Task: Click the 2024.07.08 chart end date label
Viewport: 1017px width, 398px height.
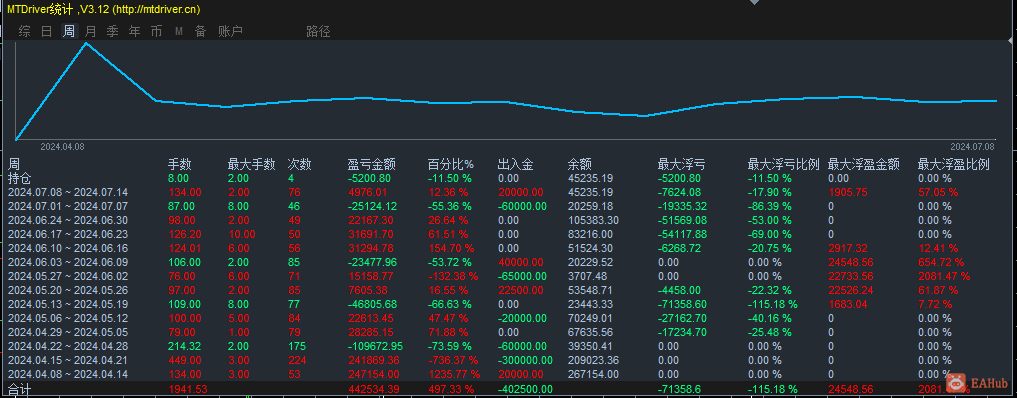Action: click(x=972, y=146)
